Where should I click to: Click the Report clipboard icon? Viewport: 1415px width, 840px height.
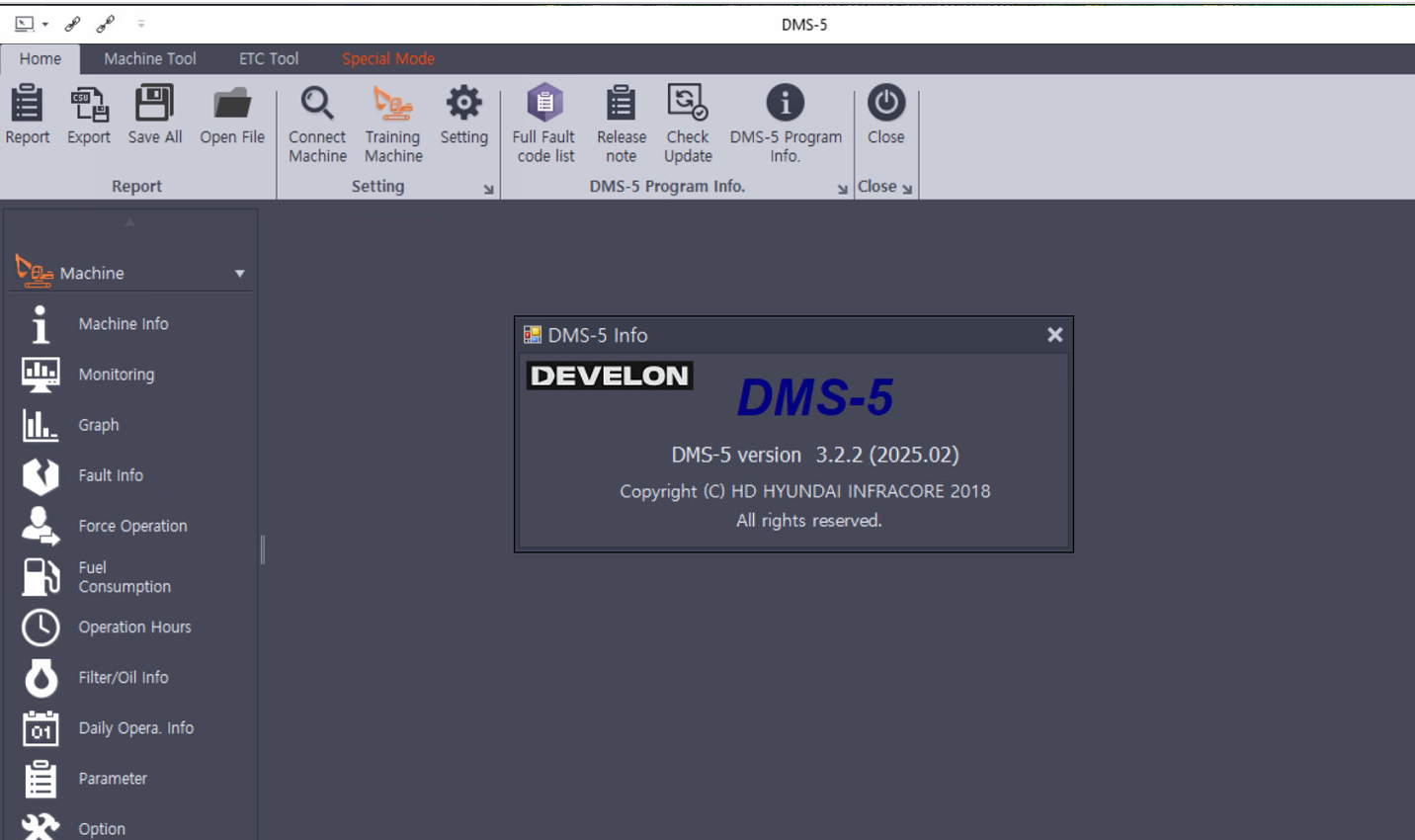pos(27,104)
